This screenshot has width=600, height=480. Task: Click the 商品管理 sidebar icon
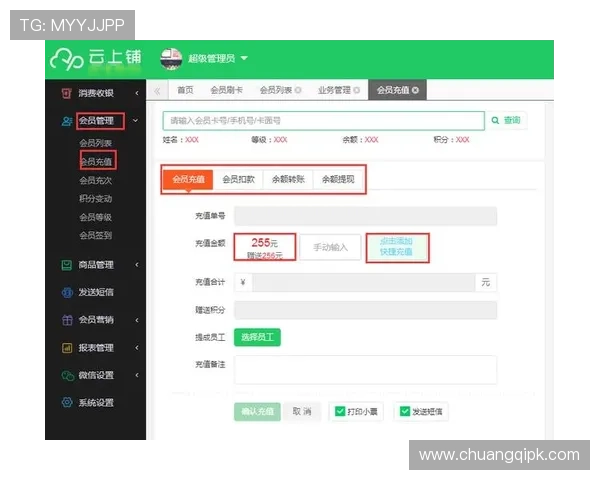click(x=67, y=265)
